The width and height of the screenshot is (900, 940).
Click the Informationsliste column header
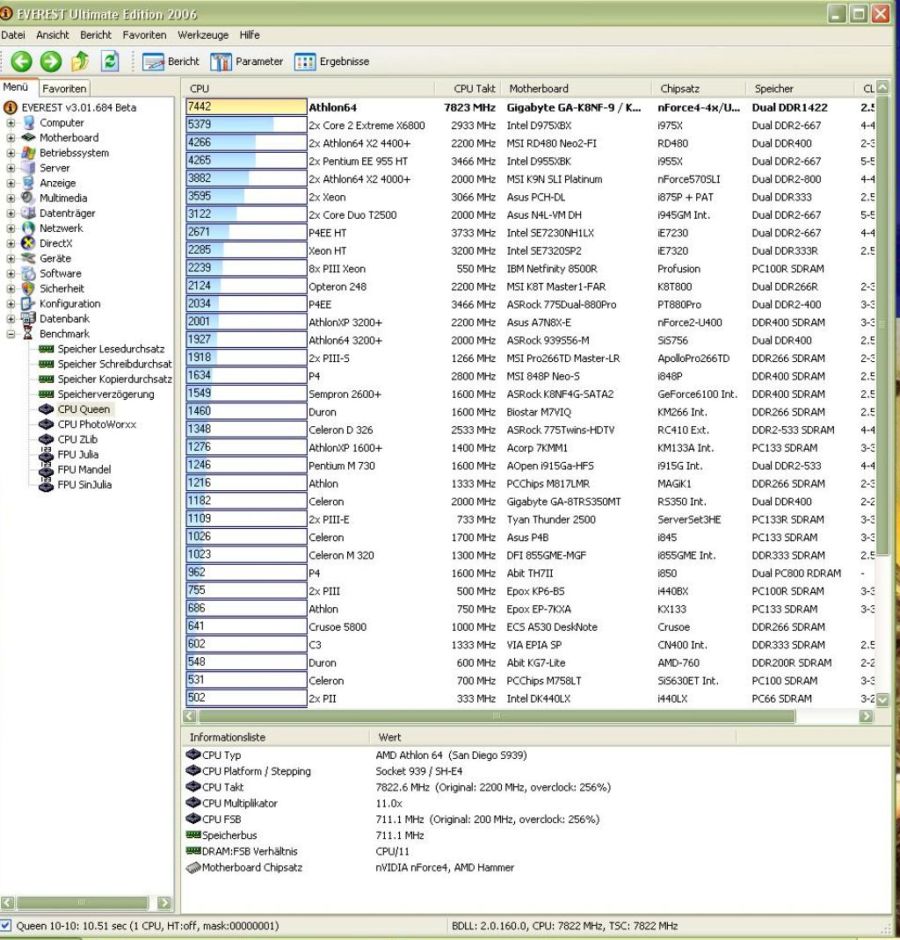pyautogui.click(x=275, y=737)
